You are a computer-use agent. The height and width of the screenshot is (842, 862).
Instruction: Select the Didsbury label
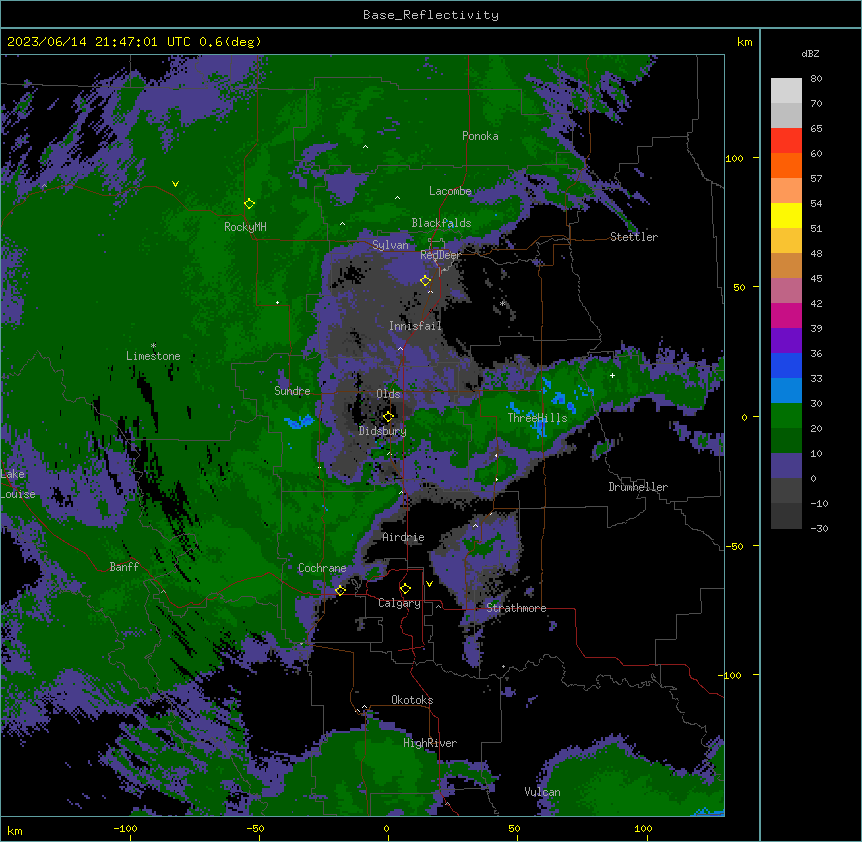(383, 431)
